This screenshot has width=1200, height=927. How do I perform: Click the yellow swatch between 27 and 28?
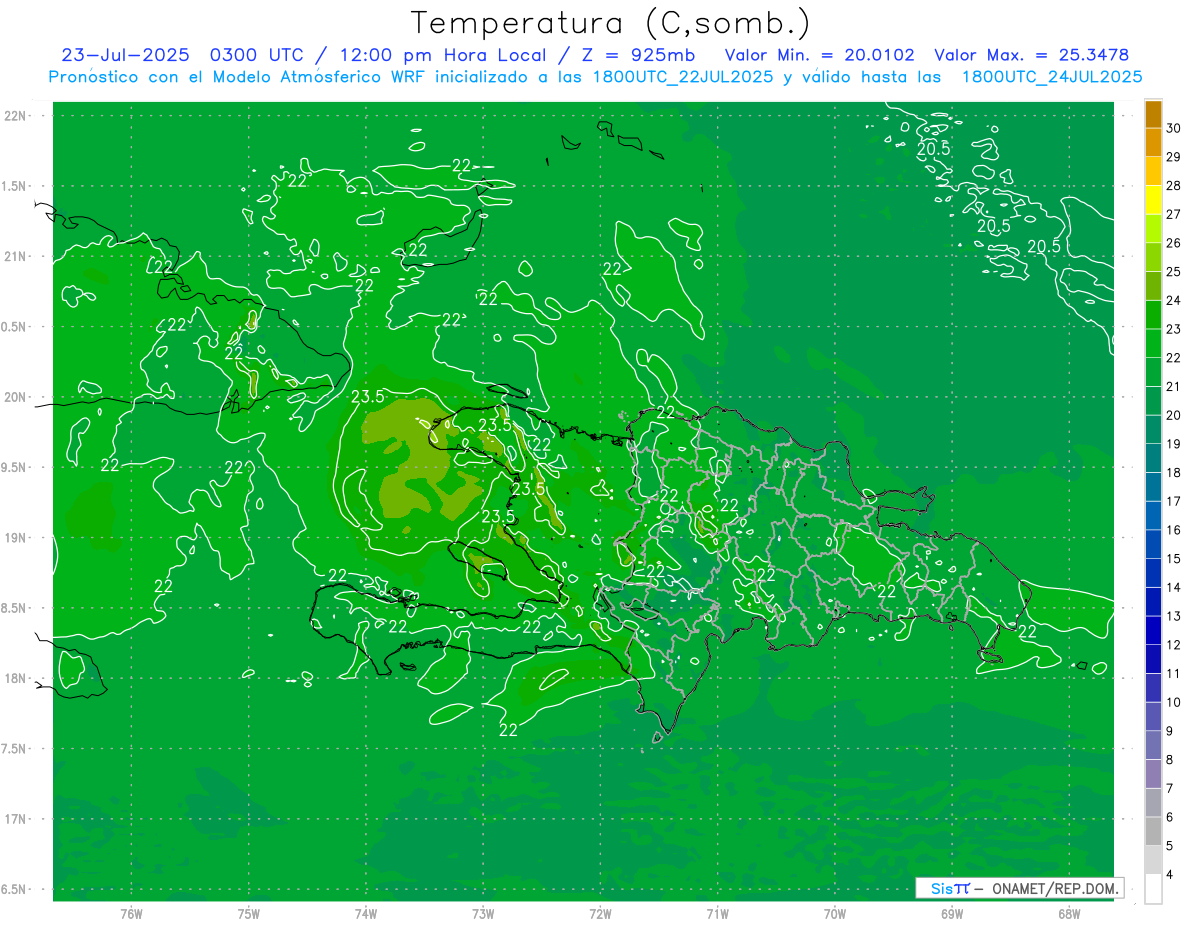(1153, 200)
